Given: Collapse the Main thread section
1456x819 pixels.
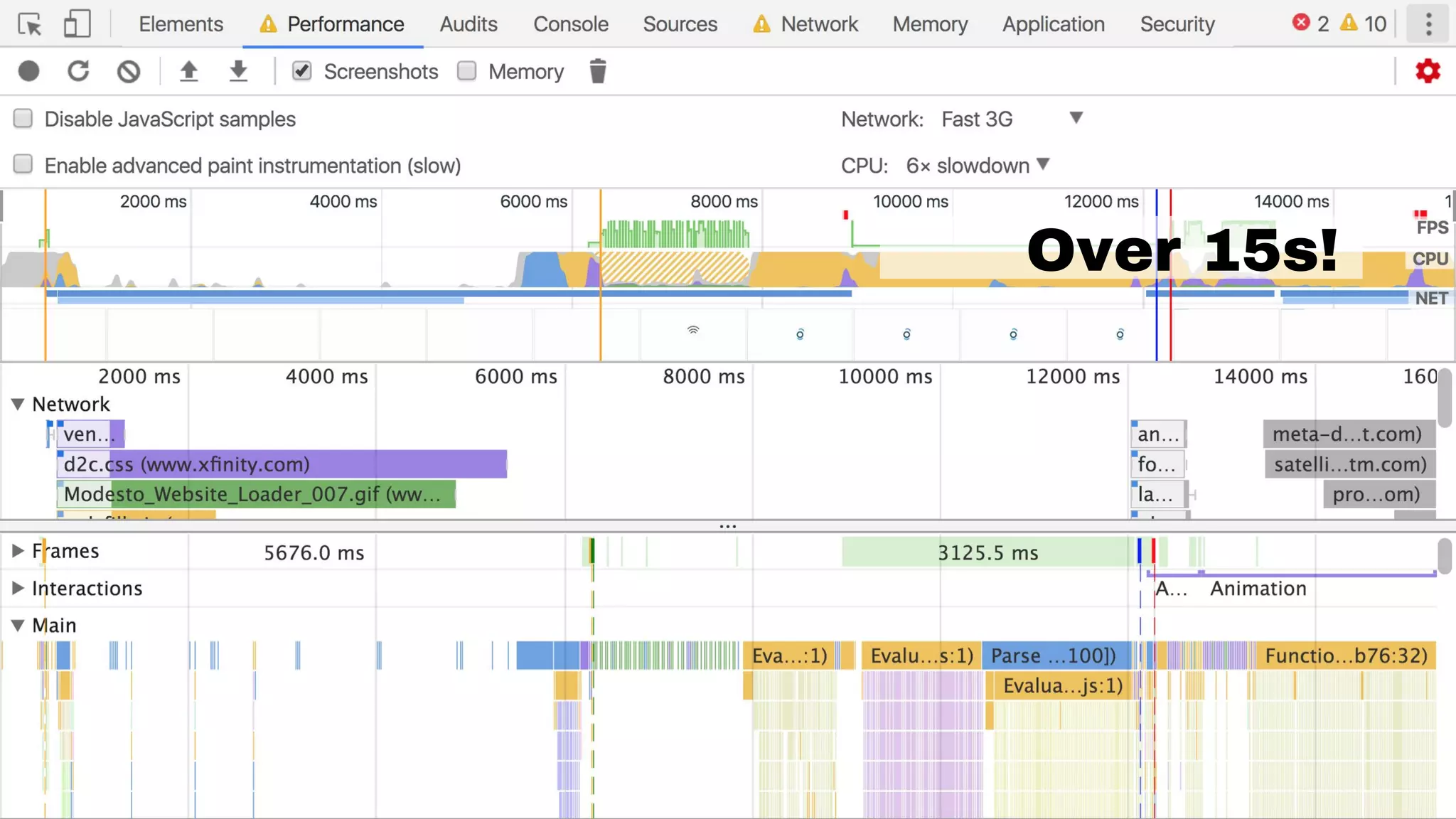Looking at the screenshot, I should (18, 626).
